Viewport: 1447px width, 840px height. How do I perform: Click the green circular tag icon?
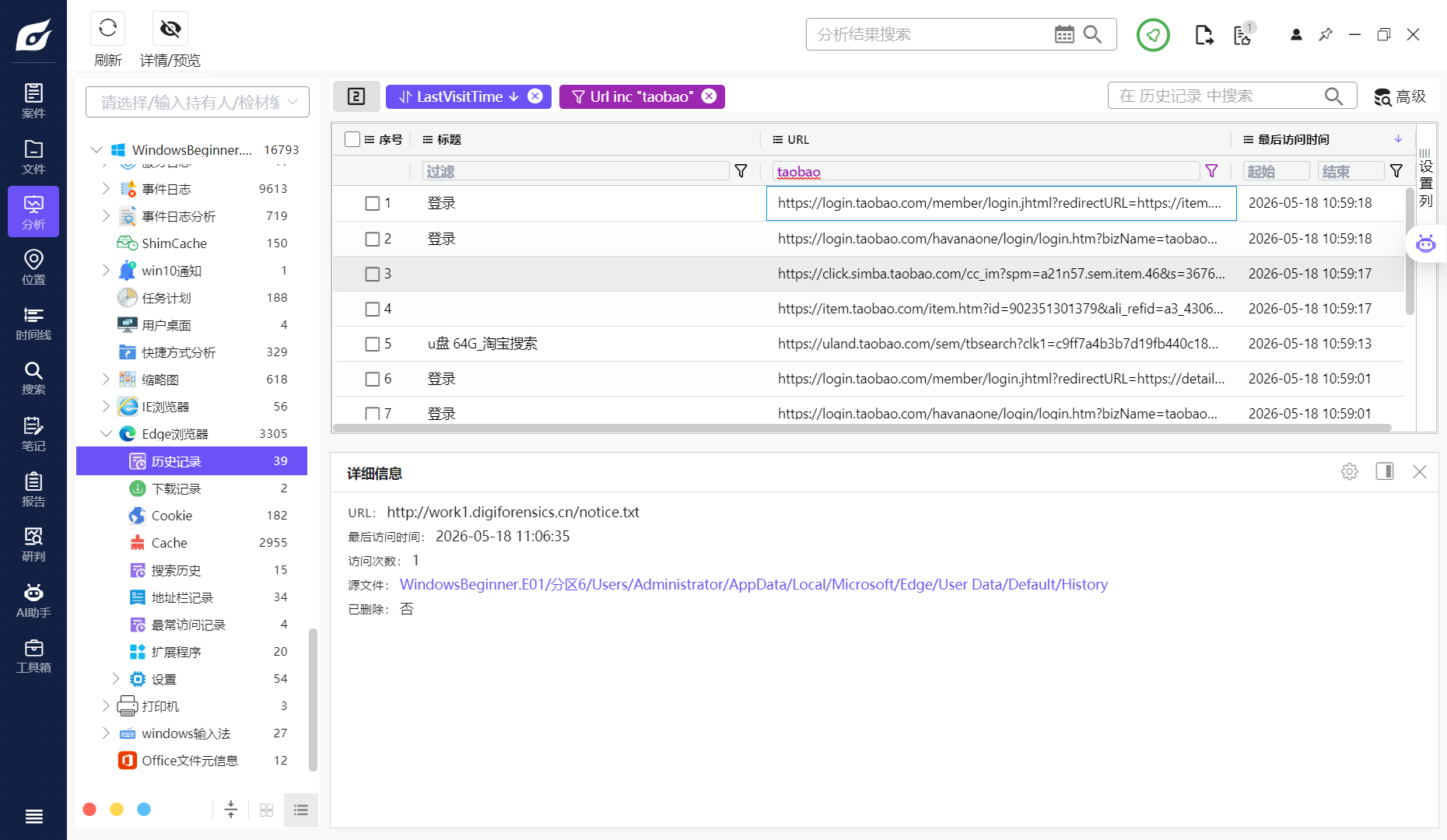[1153, 34]
